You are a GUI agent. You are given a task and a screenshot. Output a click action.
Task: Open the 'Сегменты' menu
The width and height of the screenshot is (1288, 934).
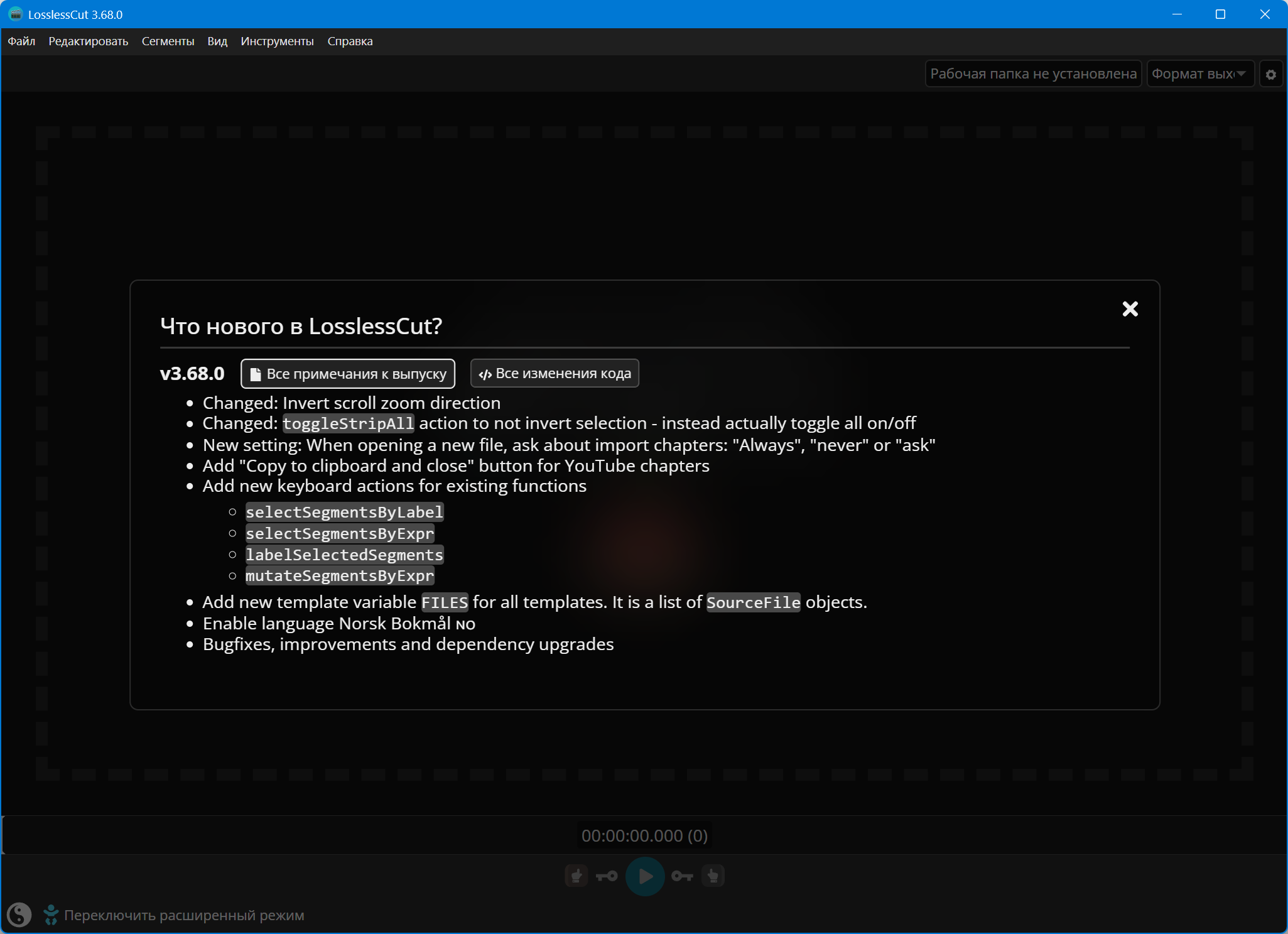(x=168, y=41)
